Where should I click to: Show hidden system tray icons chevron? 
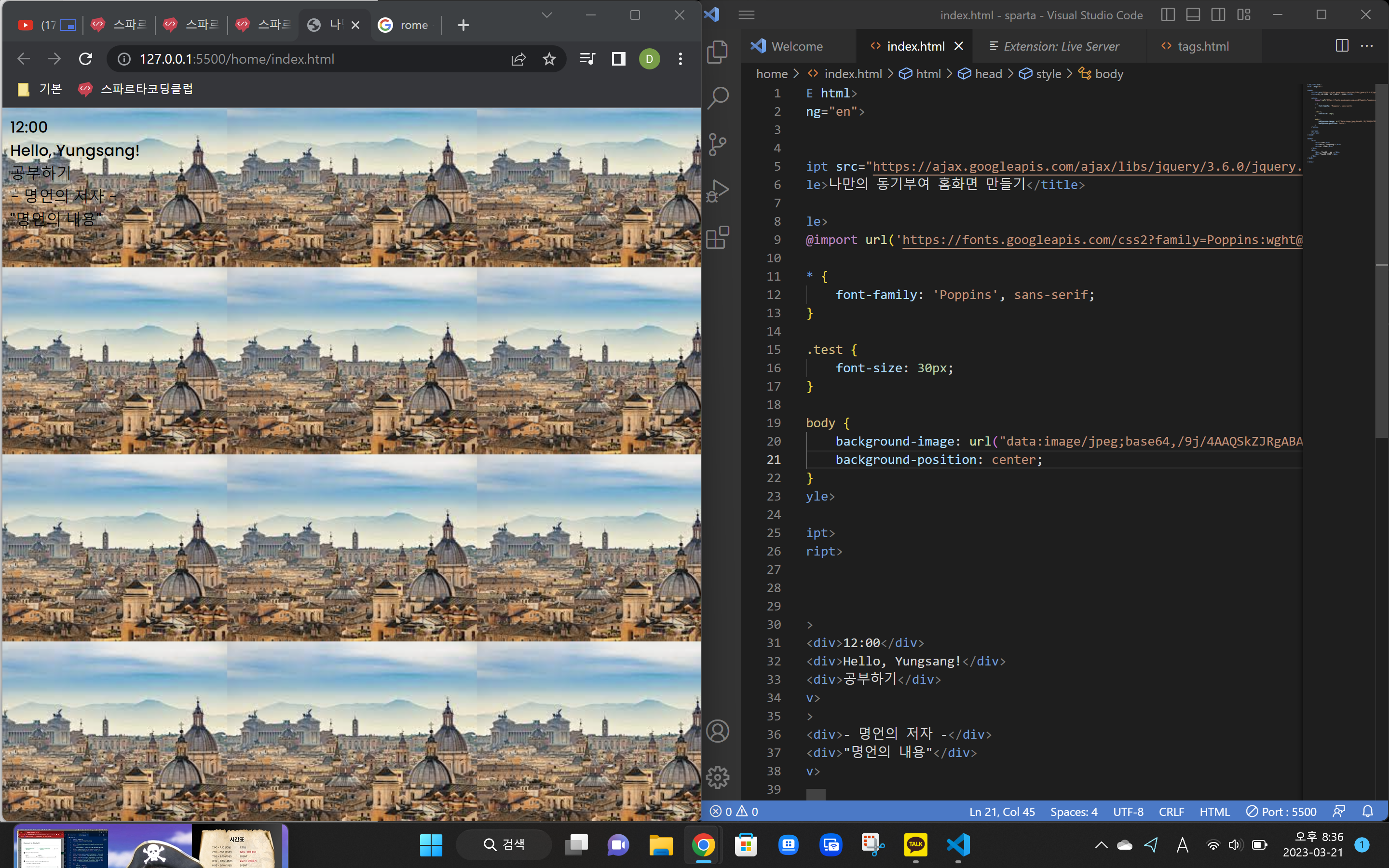(x=1101, y=844)
